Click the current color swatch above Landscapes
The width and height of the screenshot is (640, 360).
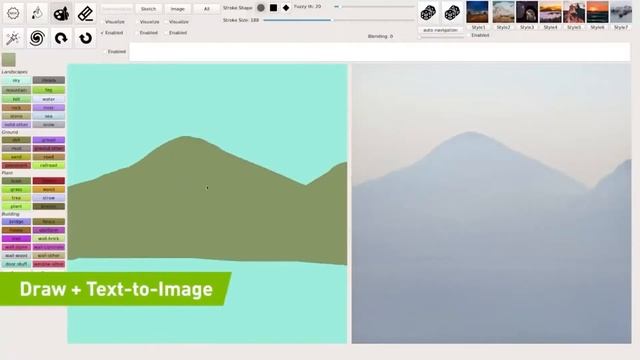(9, 60)
